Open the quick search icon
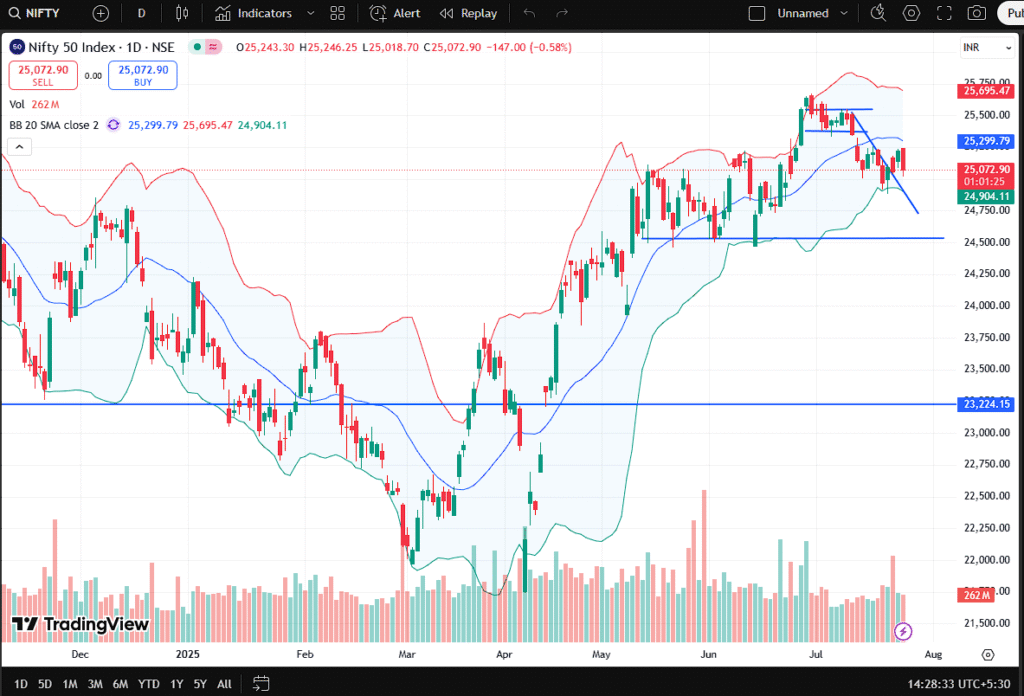This screenshot has height=696, width=1024. pyautogui.click(x=878, y=13)
